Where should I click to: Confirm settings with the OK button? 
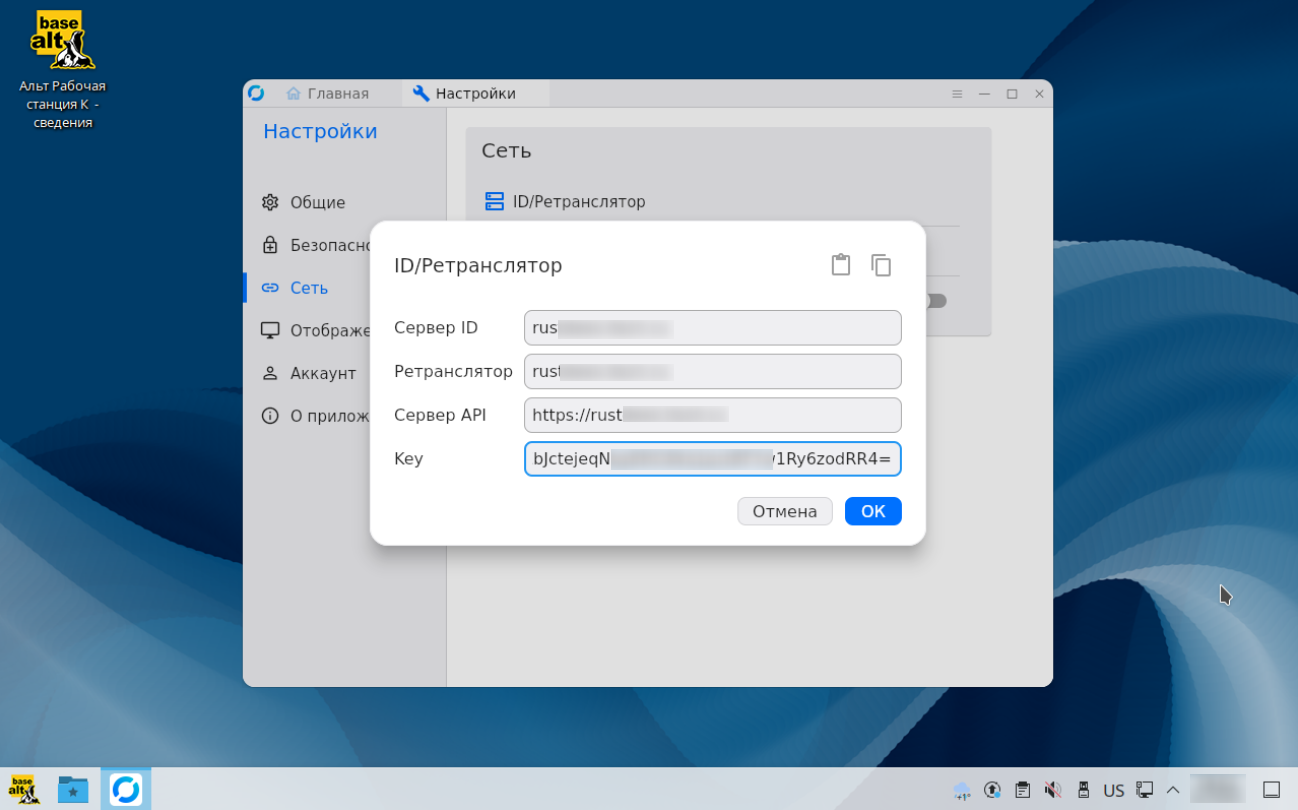pyautogui.click(x=872, y=511)
